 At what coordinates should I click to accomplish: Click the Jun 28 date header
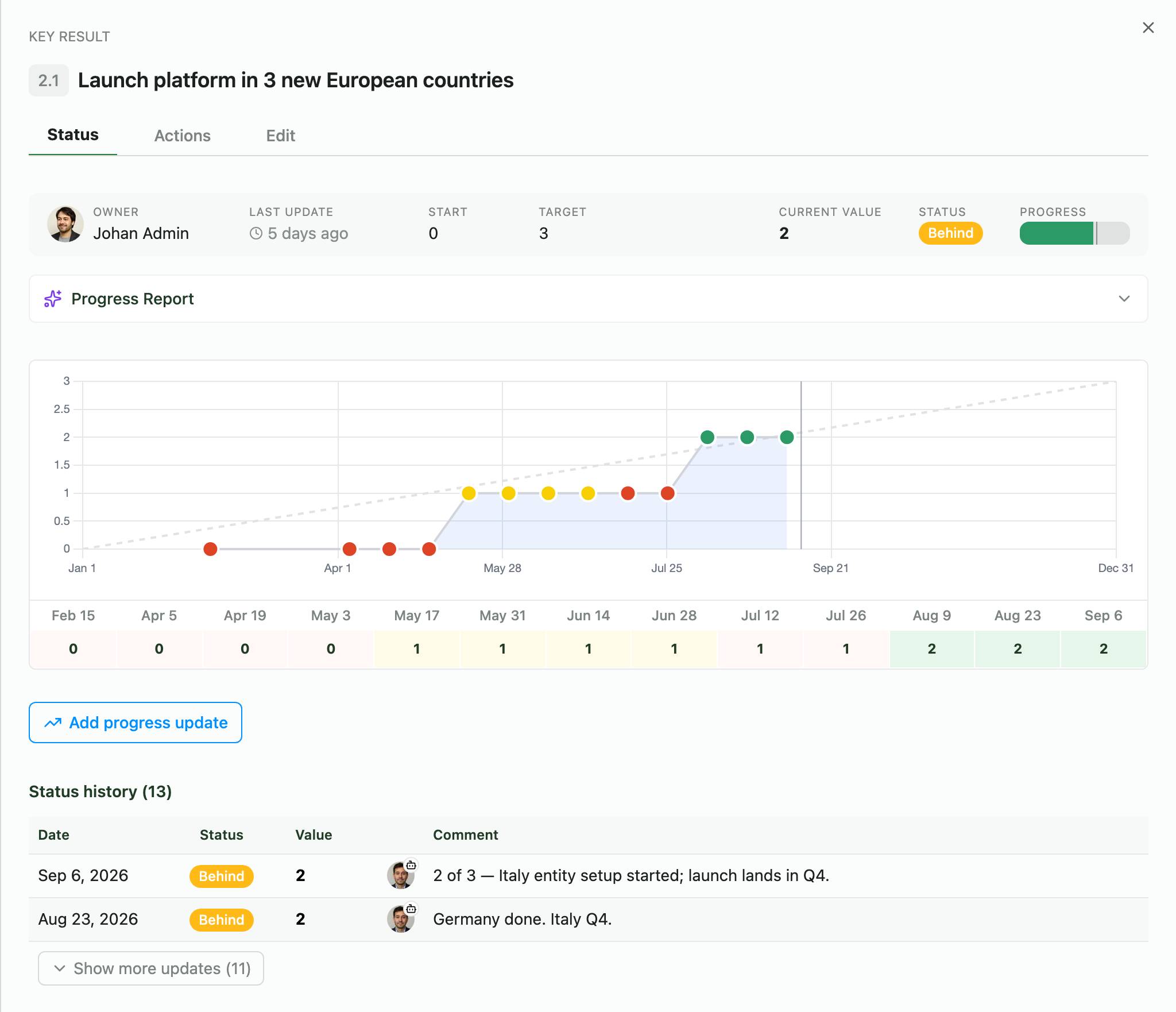coord(674,616)
